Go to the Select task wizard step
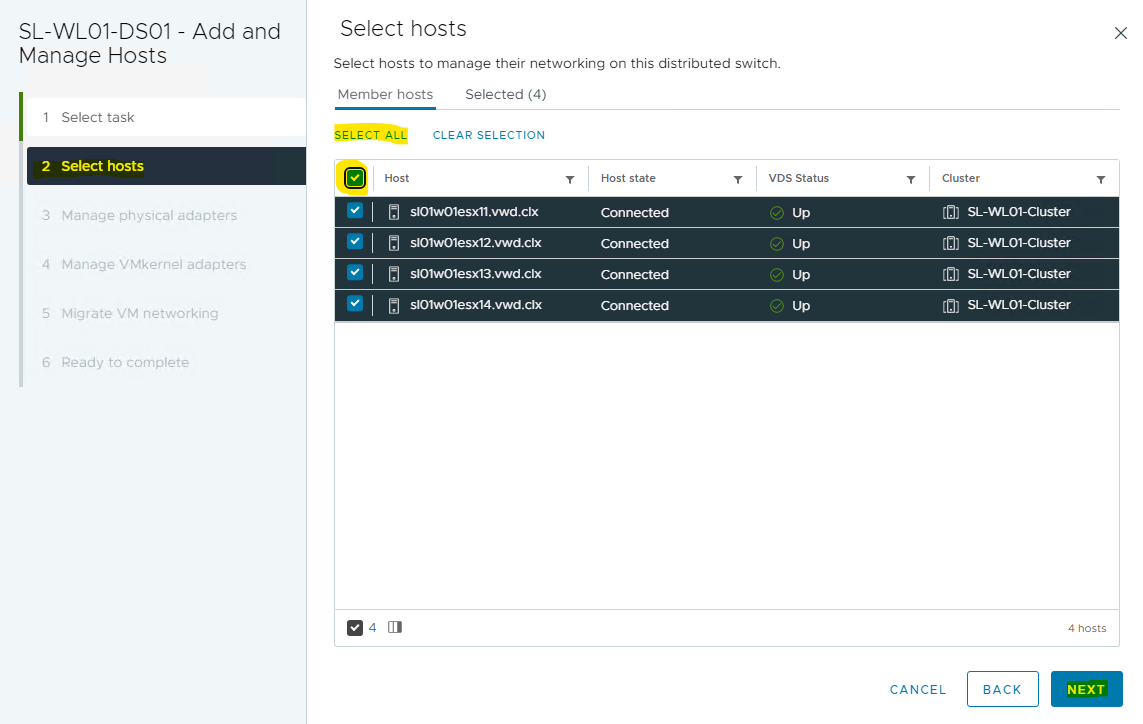Image resolution: width=1143 pixels, height=724 pixels. coord(97,117)
